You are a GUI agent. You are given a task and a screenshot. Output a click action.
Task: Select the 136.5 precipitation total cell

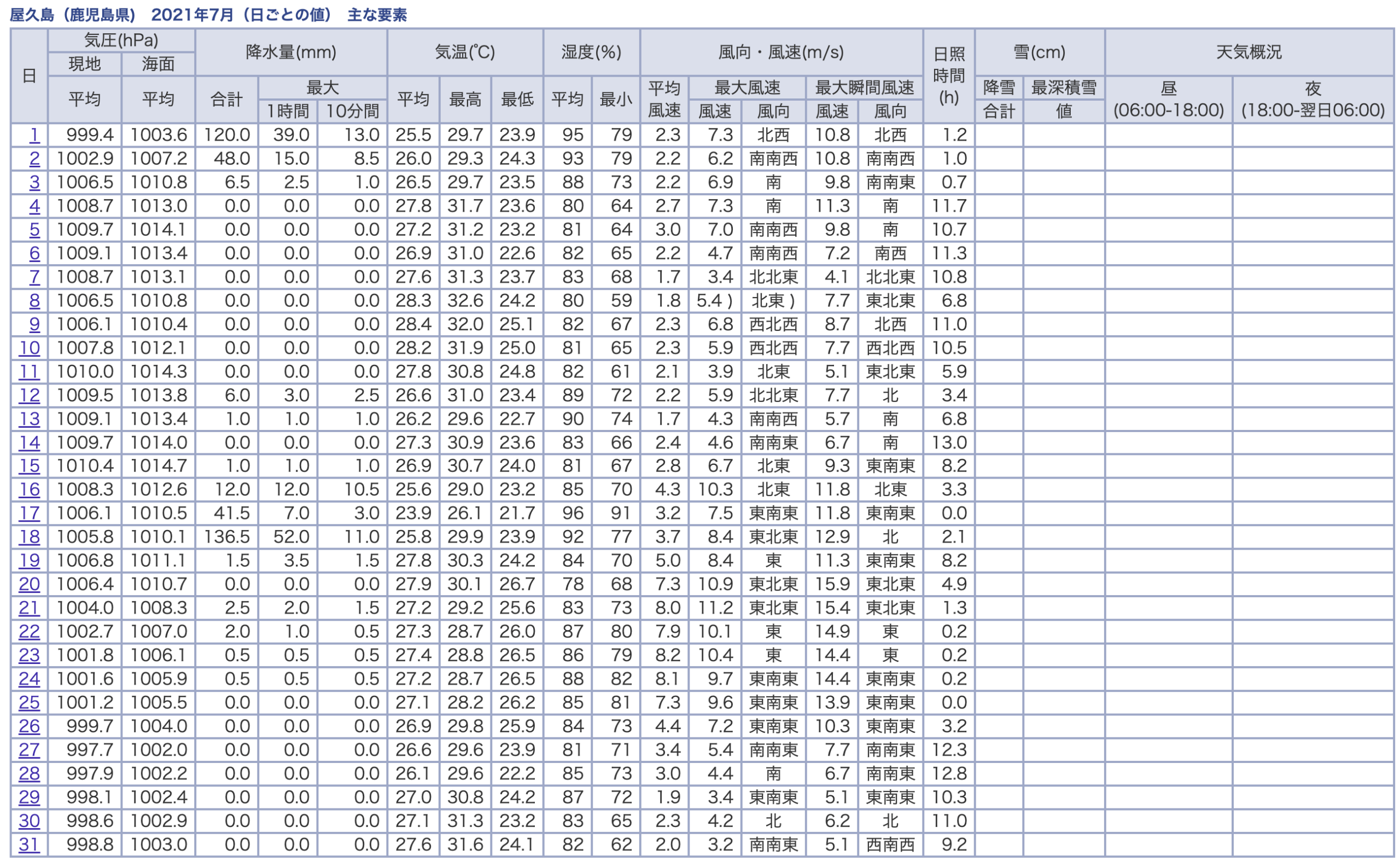[x=227, y=537]
